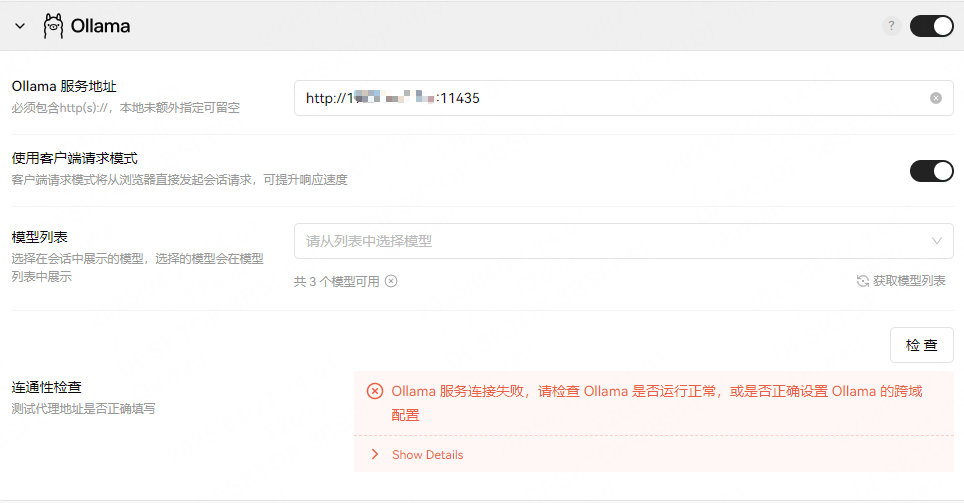The height and width of the screenshot is (503, 964).
Task: Fetch model list with 获取模型列表
Action: (x=901, y=281)
